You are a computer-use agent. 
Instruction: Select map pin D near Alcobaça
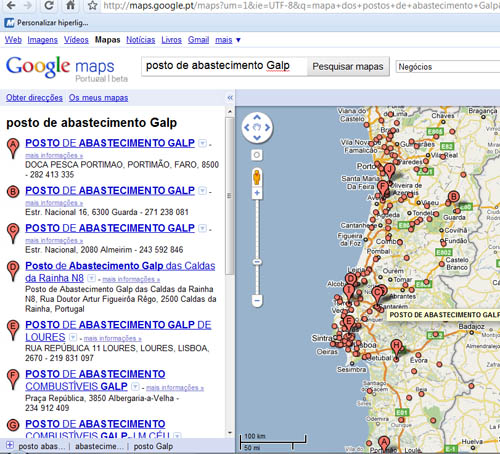coord(351,280)
